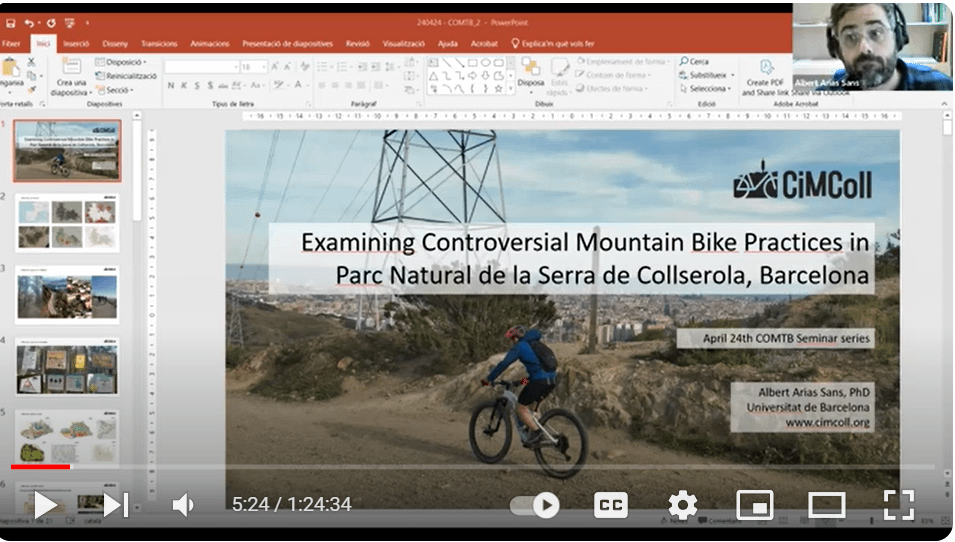
Task: Click the Save icon in PowerPoint's quick access toolbar
Action: click(x=10, y=23)
